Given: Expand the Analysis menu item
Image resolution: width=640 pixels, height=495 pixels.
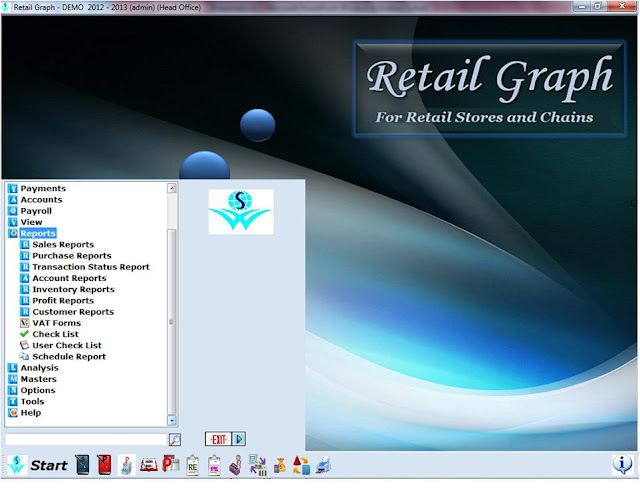Looking at the screenshot, I should click(39, 368).
